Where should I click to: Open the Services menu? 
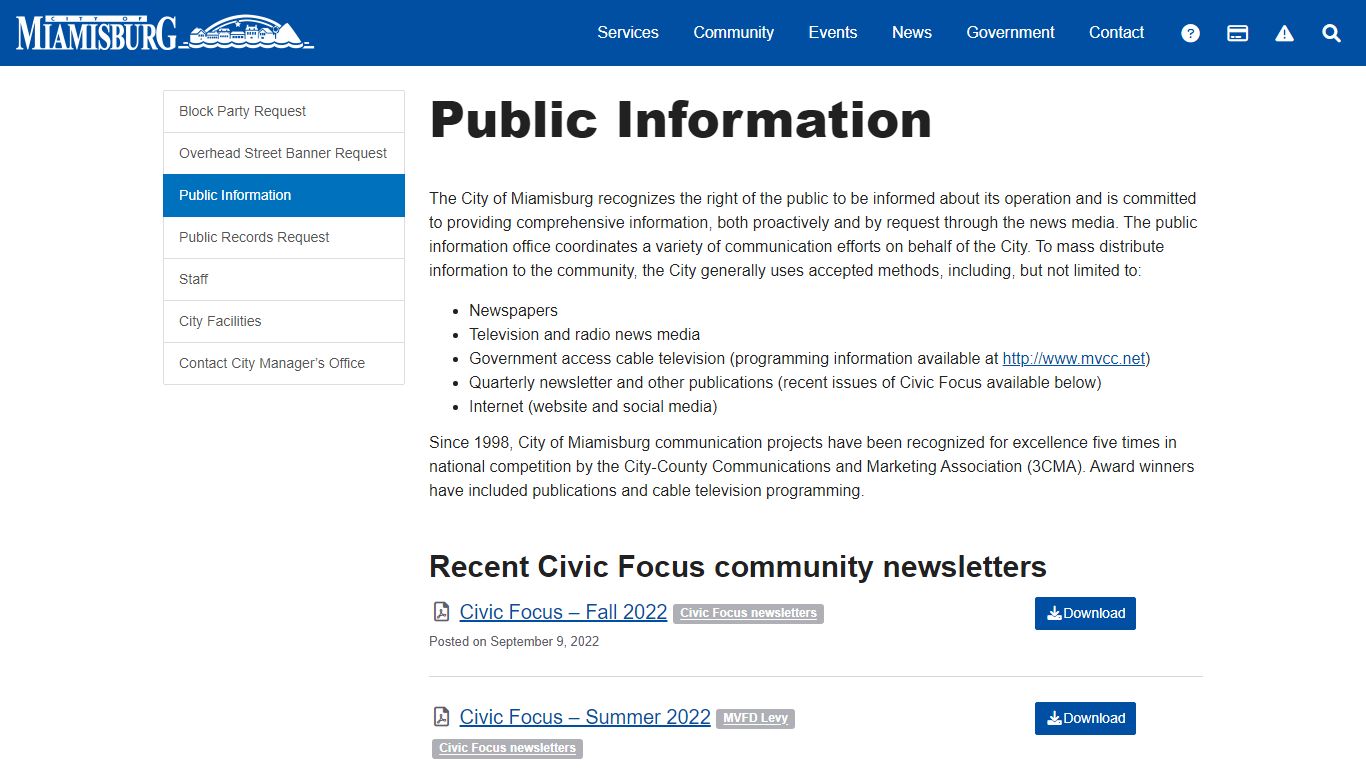(628, 32)
